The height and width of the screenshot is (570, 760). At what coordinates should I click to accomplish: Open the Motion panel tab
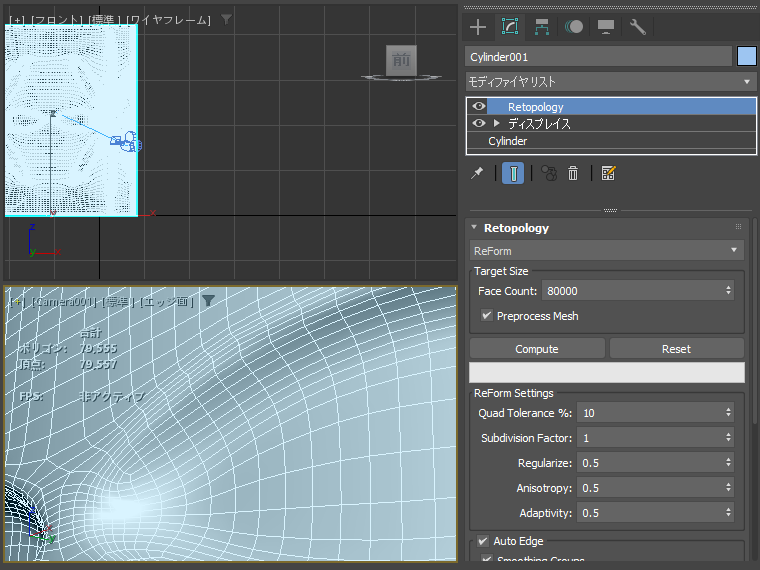coord(574,27)
